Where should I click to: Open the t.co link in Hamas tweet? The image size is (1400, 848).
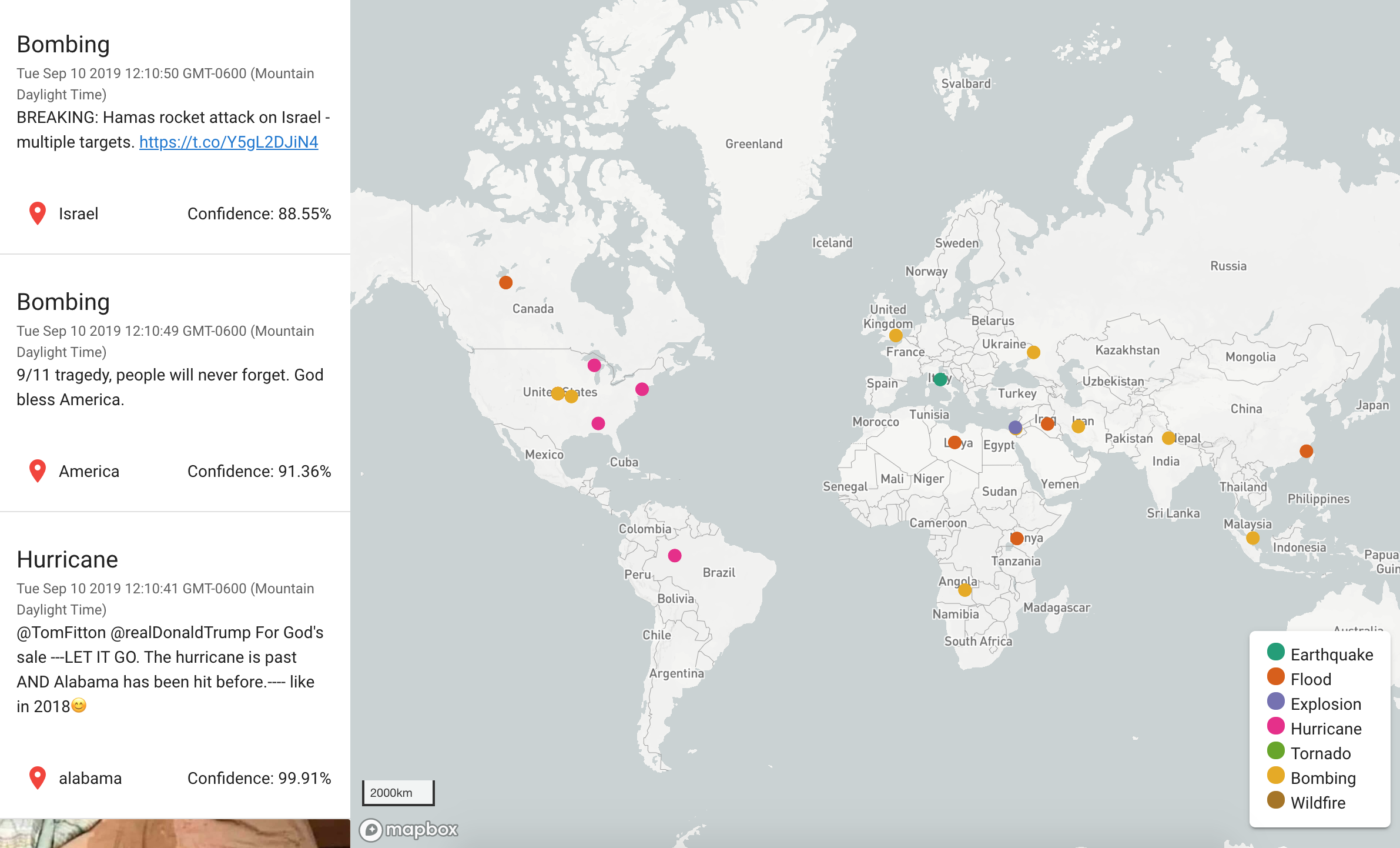click(x=229, y=142)
